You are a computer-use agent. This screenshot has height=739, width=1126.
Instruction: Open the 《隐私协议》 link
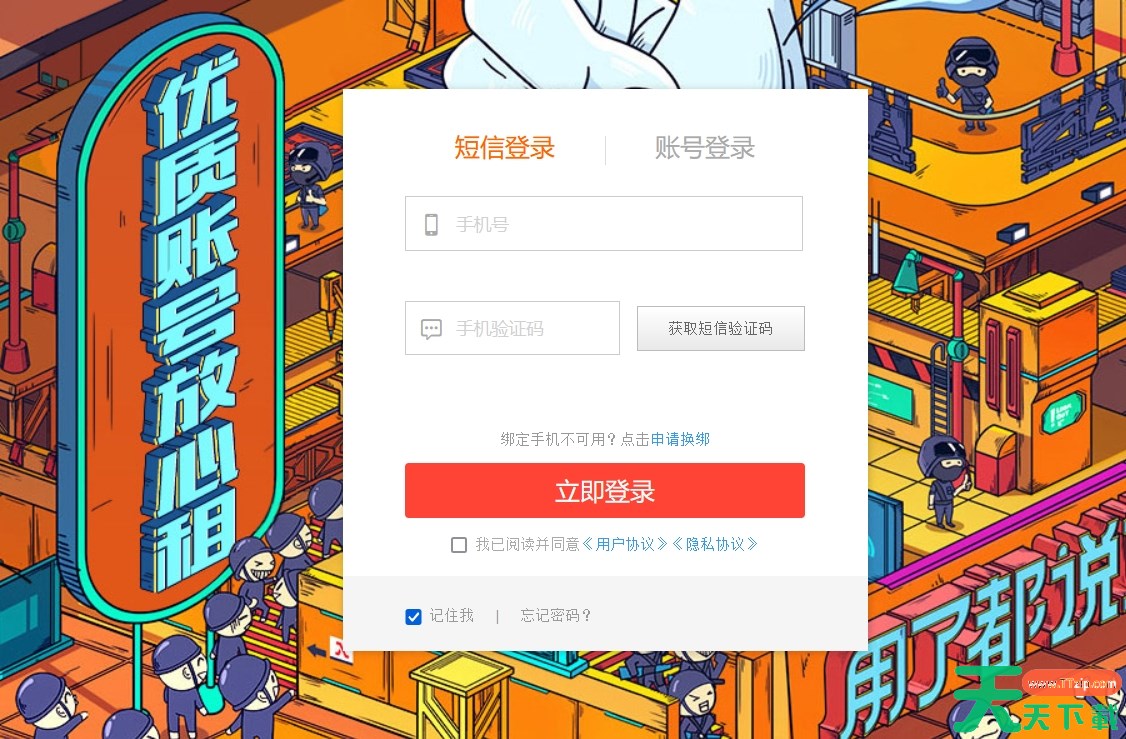click(x=715, y=544)
